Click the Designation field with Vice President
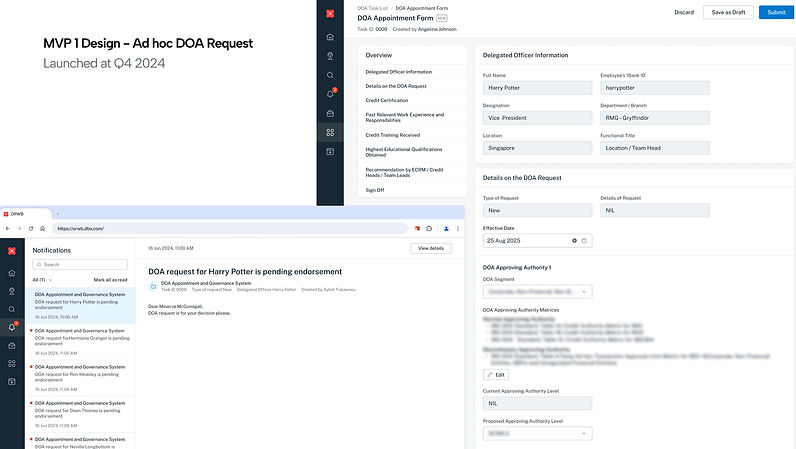Screen dimensions: 796x449 pos(537,118)
